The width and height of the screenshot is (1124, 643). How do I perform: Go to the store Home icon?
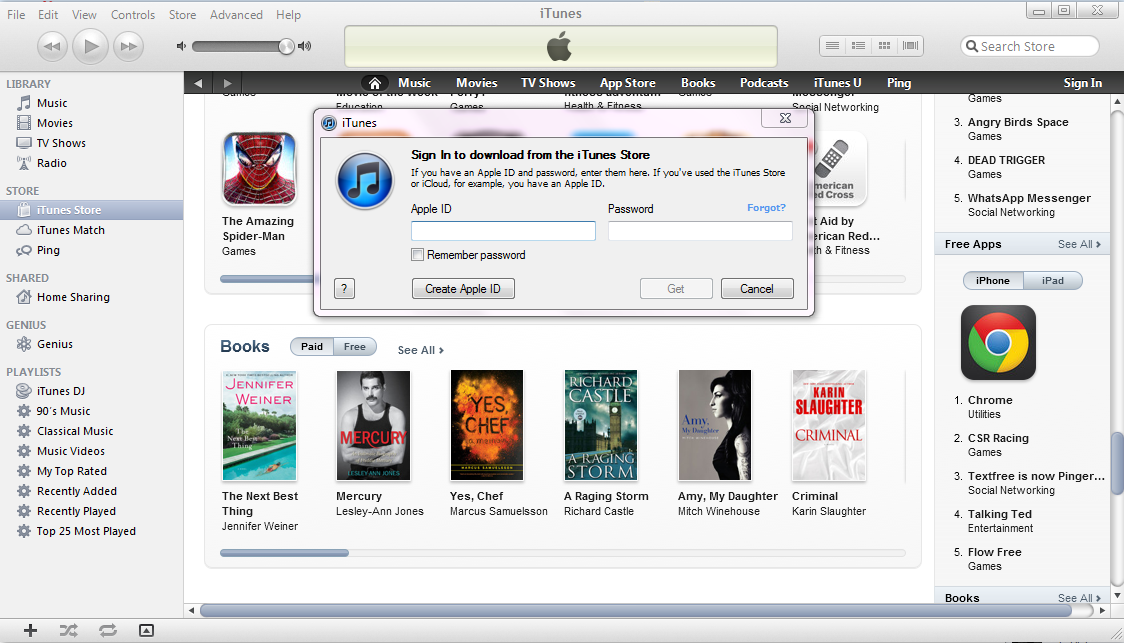[374, 83]
